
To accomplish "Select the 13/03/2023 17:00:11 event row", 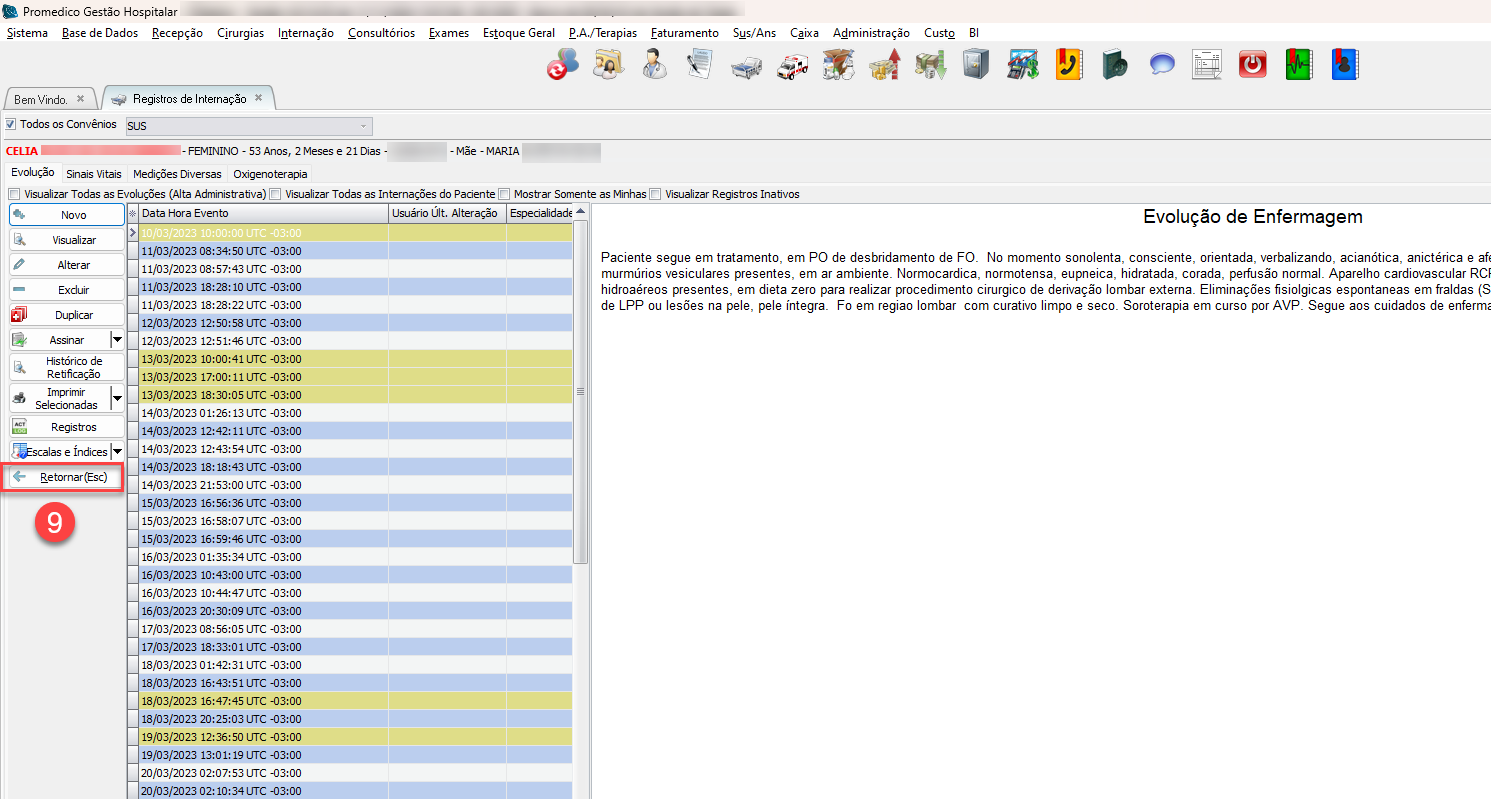I will [x=260, y=377].
